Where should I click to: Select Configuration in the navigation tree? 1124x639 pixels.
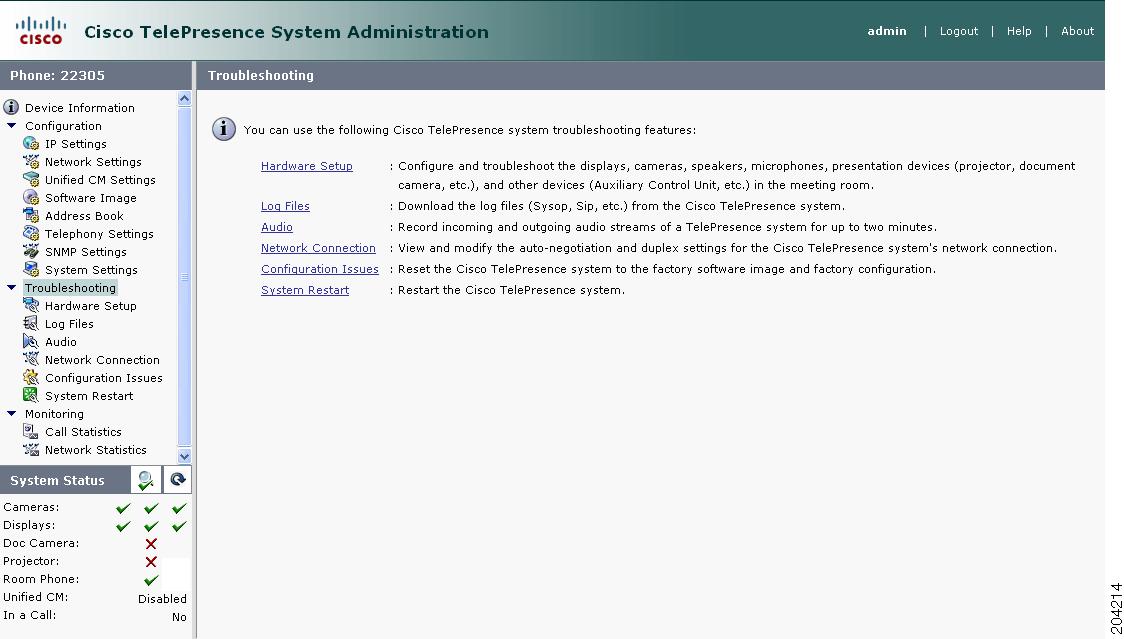point(63,126)
